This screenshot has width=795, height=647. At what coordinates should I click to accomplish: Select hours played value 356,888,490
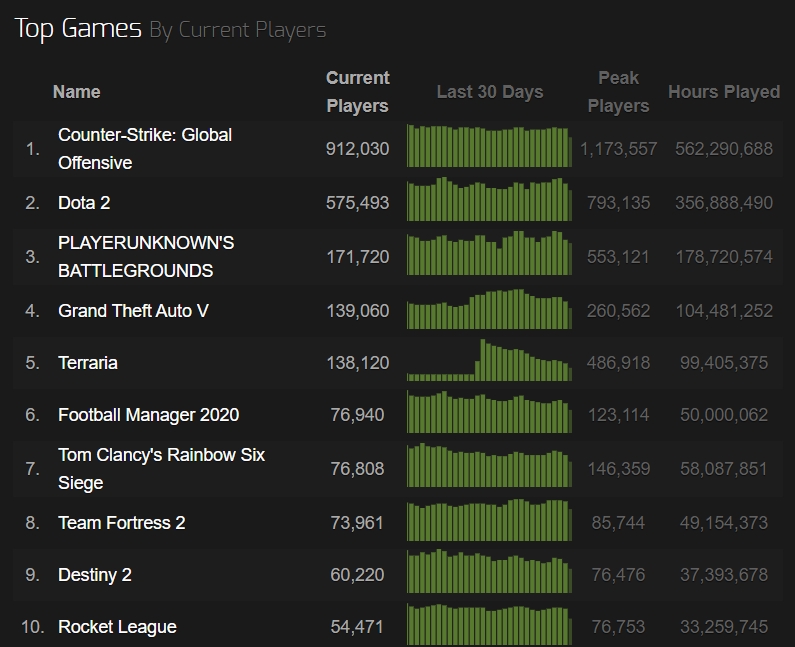[x=724, y=203]
